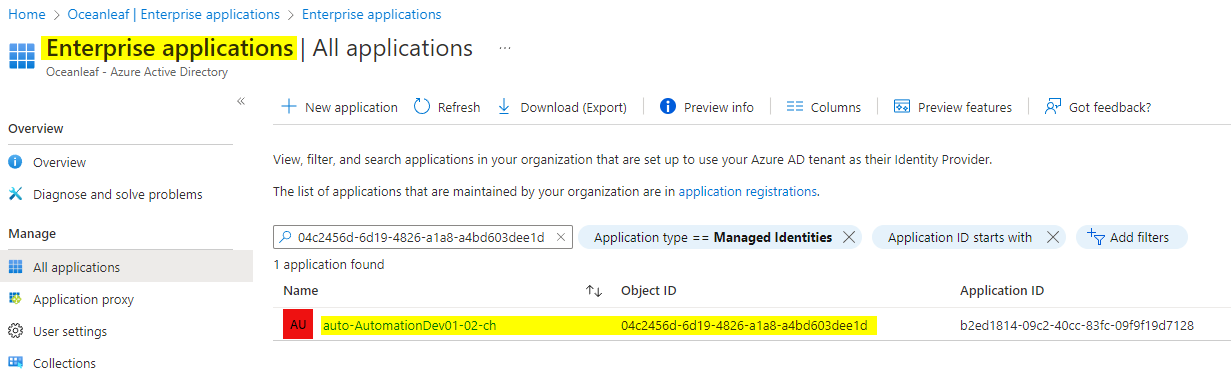This screenshot has width=1231, height=380.
Task: Click the Application ID column header
Action: point(1002,290)
